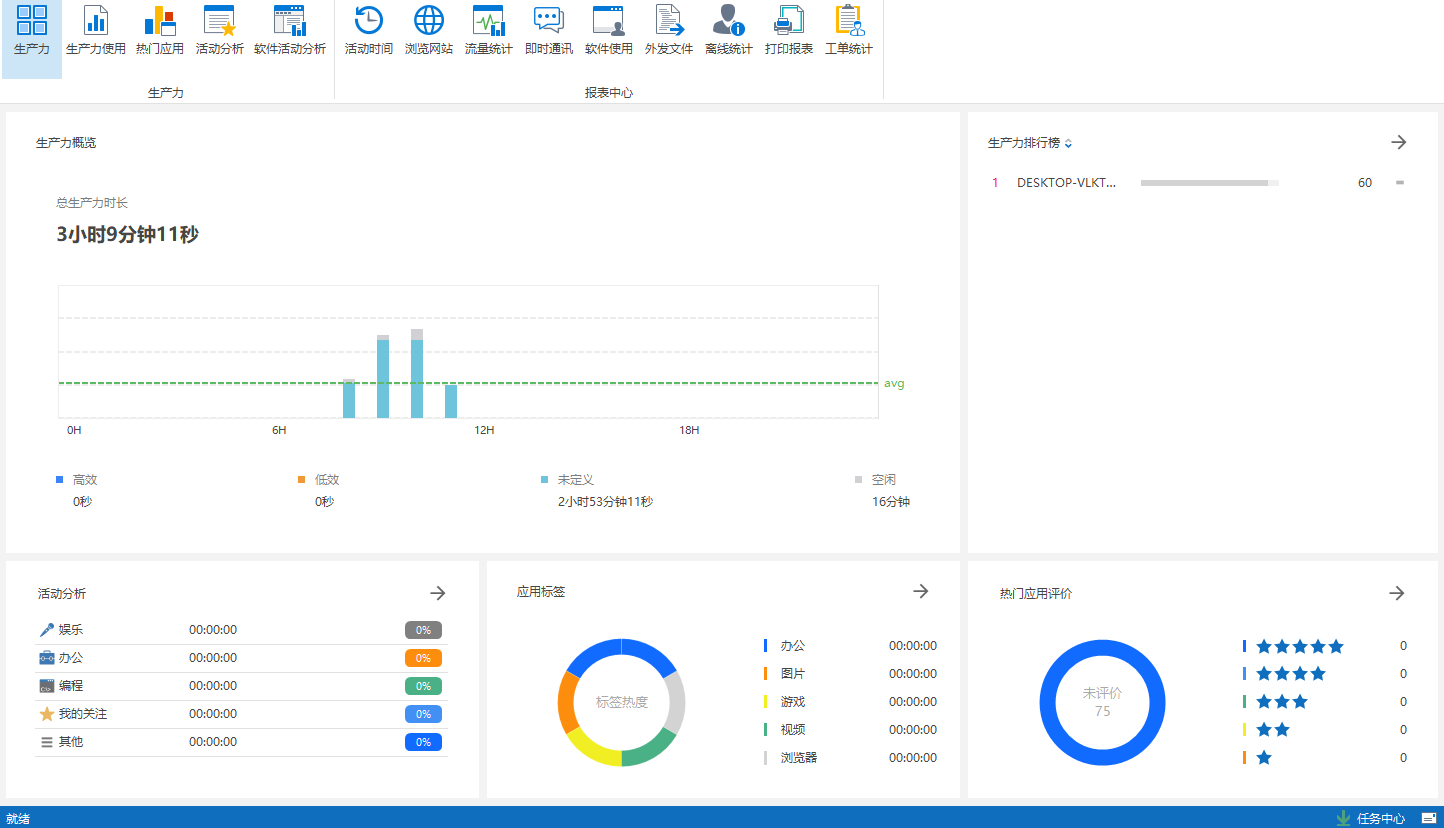Click the DESKTOP-VLKT ranking entry

pos(1065,183)
